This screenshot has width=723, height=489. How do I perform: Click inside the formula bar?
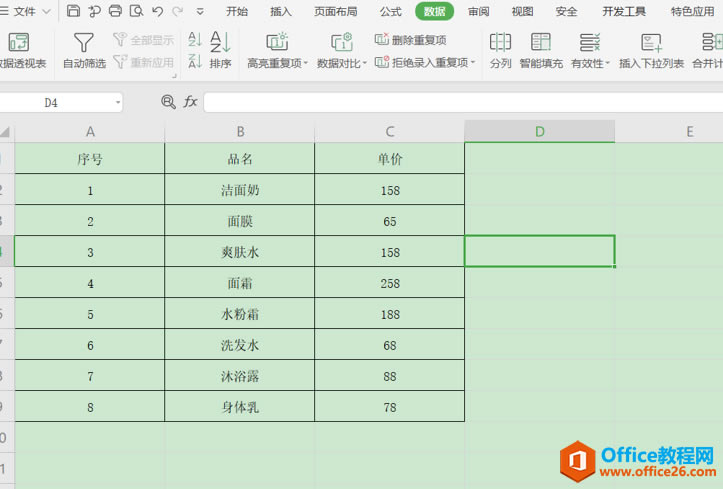tap(463, 102)
